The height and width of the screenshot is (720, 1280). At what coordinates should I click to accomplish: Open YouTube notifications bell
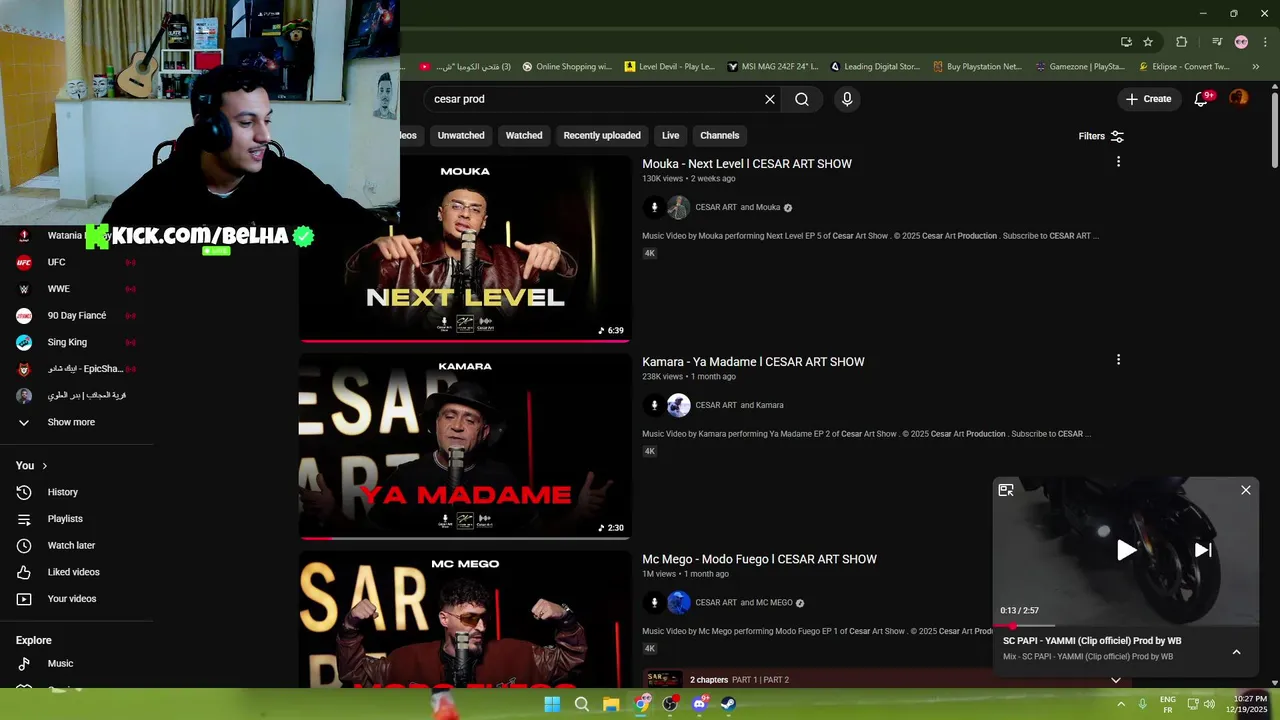1202,98
